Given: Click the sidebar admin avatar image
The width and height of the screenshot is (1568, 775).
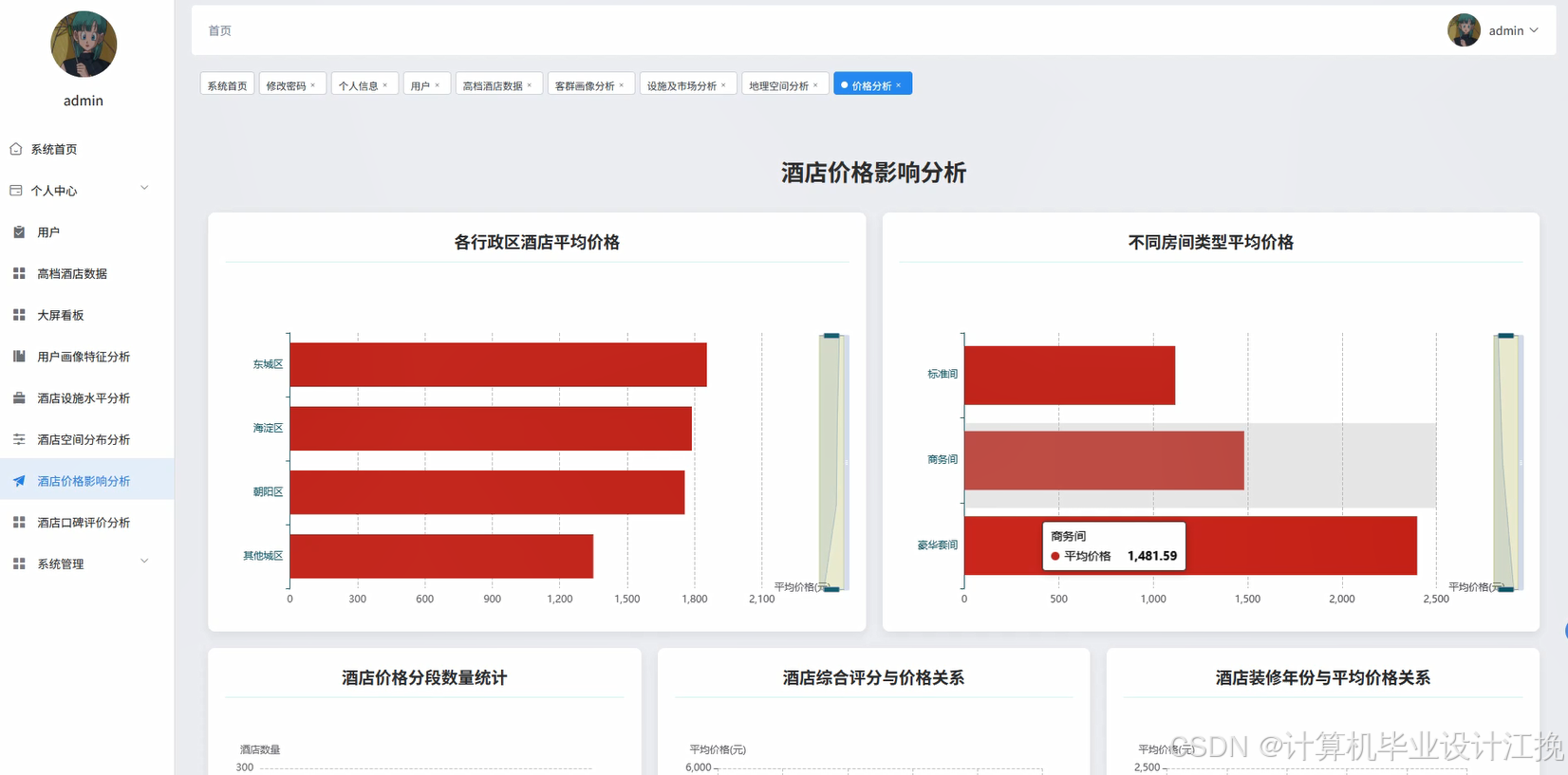Looking at the screenshot, I should pyautogui.click(x=84, y=44).
